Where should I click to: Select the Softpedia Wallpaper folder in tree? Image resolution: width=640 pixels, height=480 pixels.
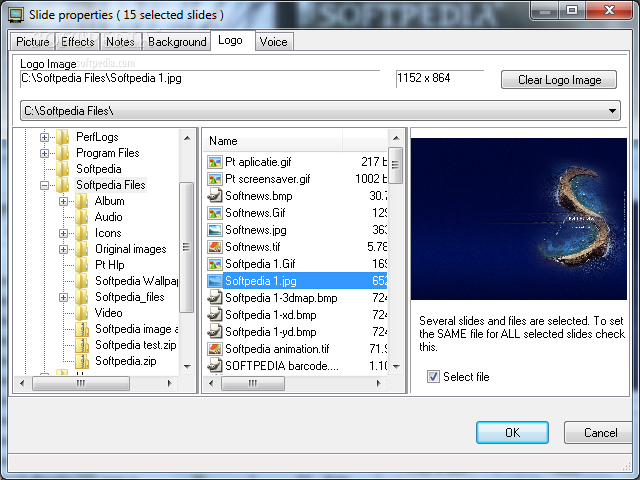136,281
